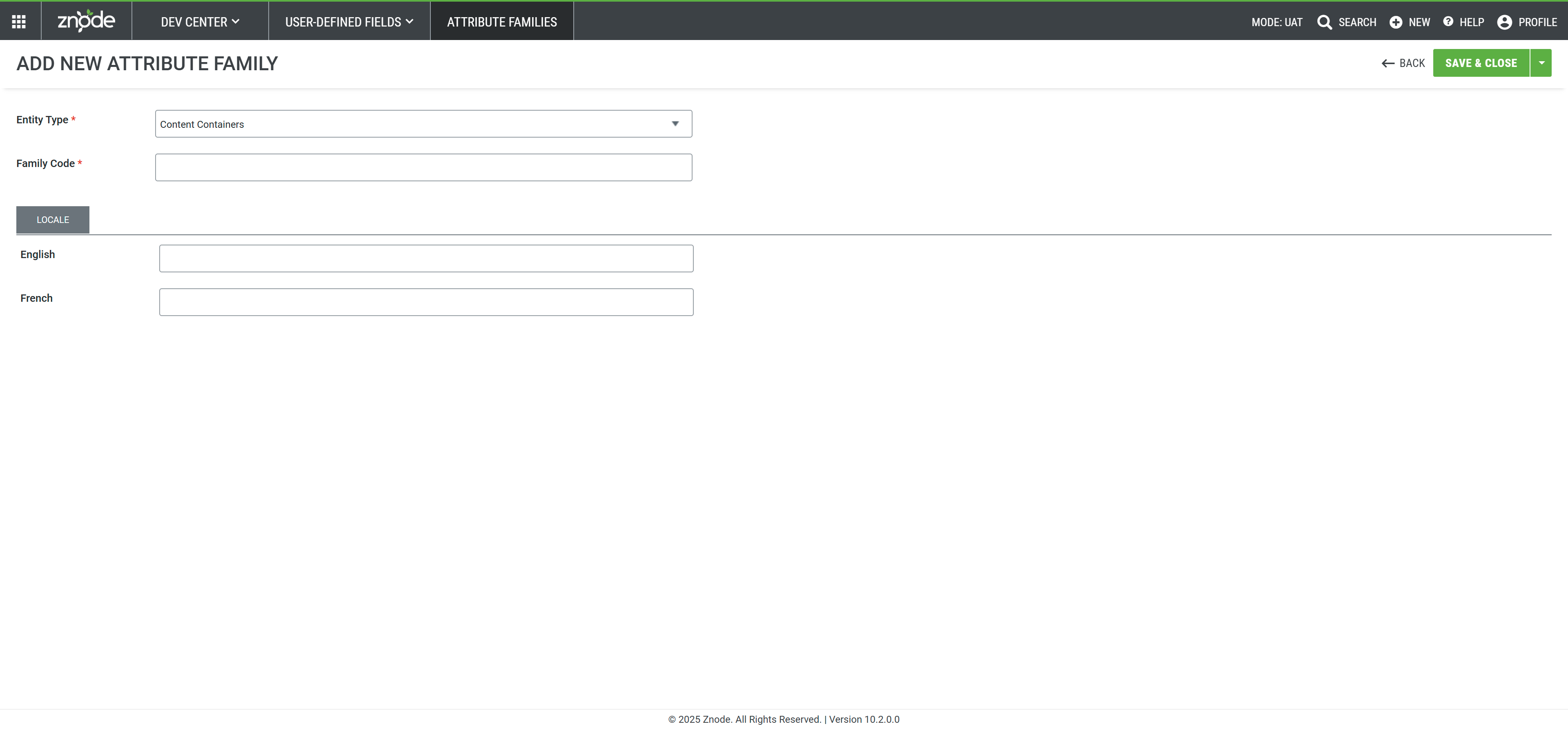Click the Back link text

[1412, 63]
